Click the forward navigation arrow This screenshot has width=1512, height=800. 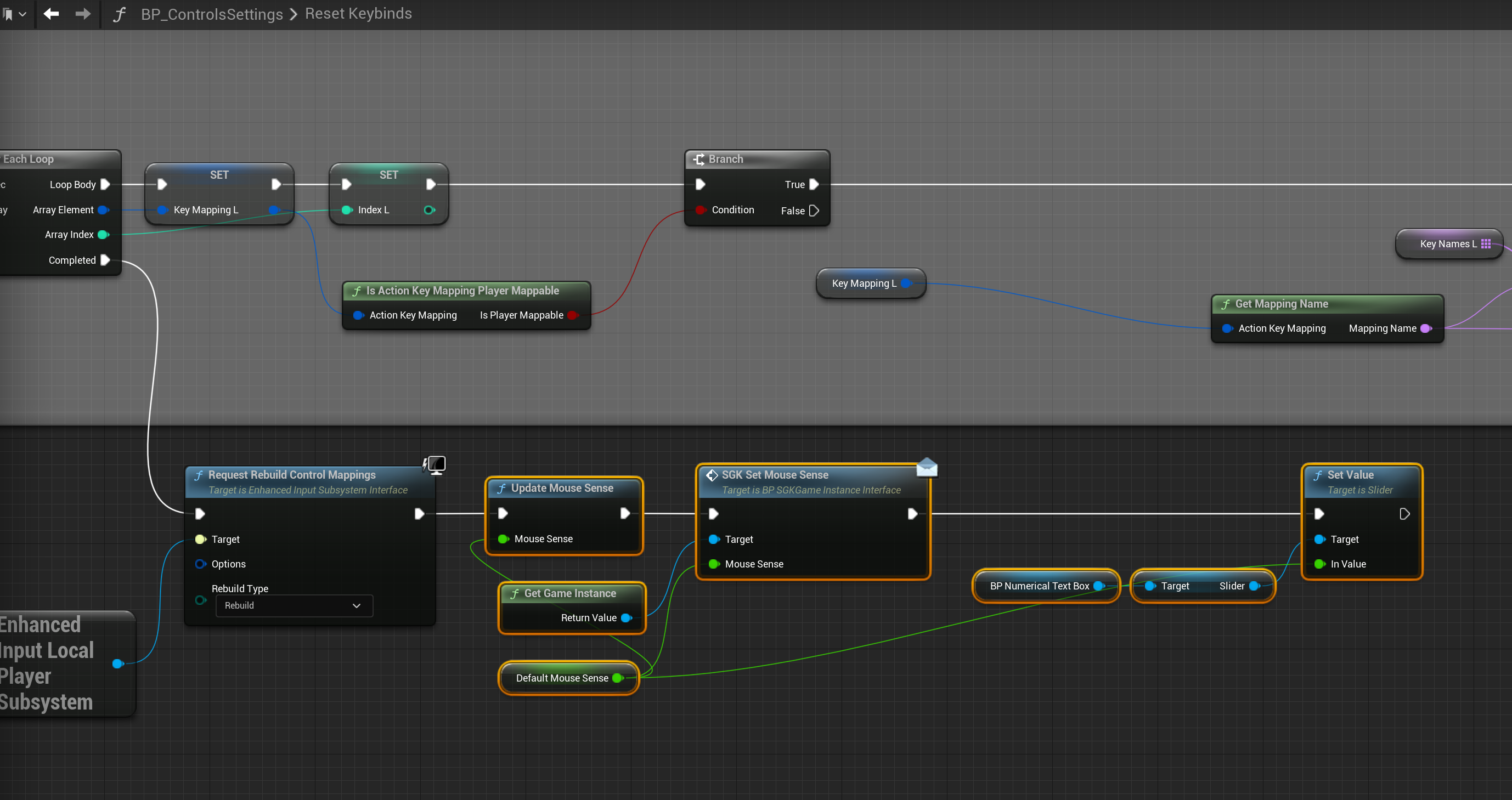tap(83, 14)
